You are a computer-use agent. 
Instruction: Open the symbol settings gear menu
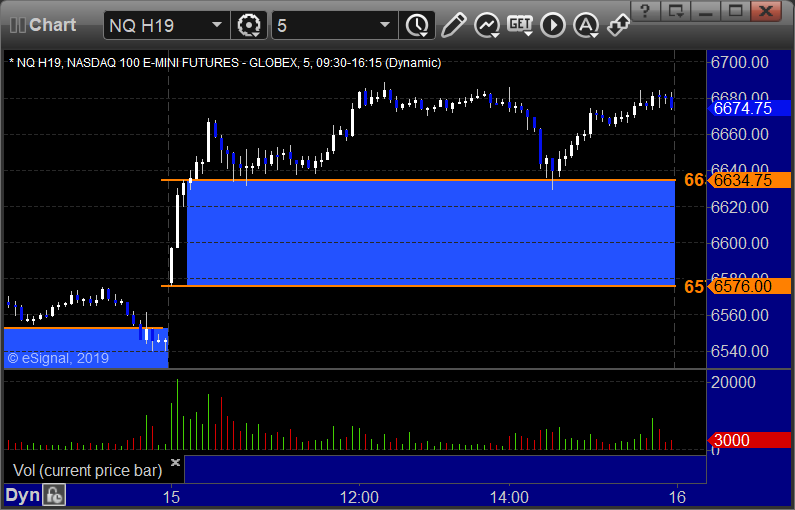pyautogui.click(x=249, y=25)
